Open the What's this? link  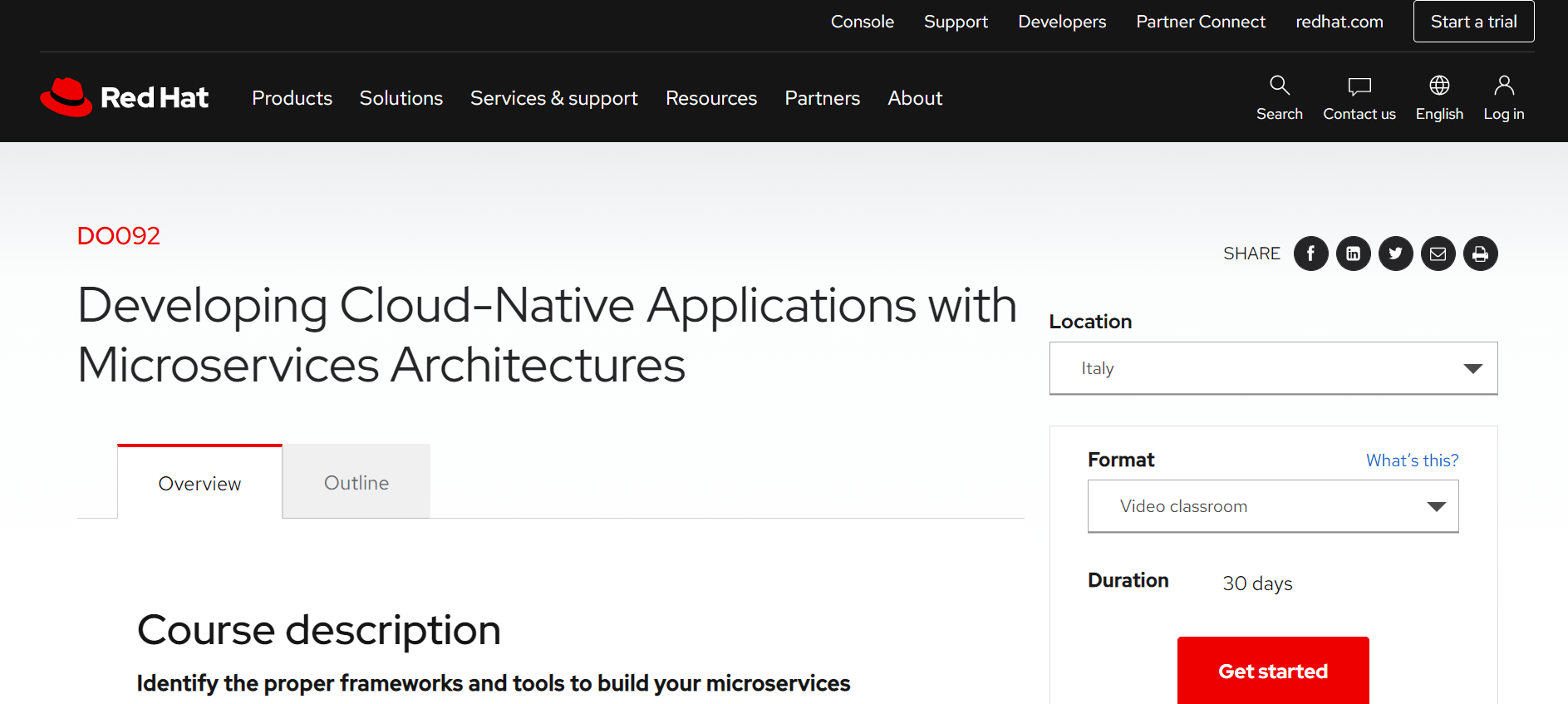coord(1413,460)
